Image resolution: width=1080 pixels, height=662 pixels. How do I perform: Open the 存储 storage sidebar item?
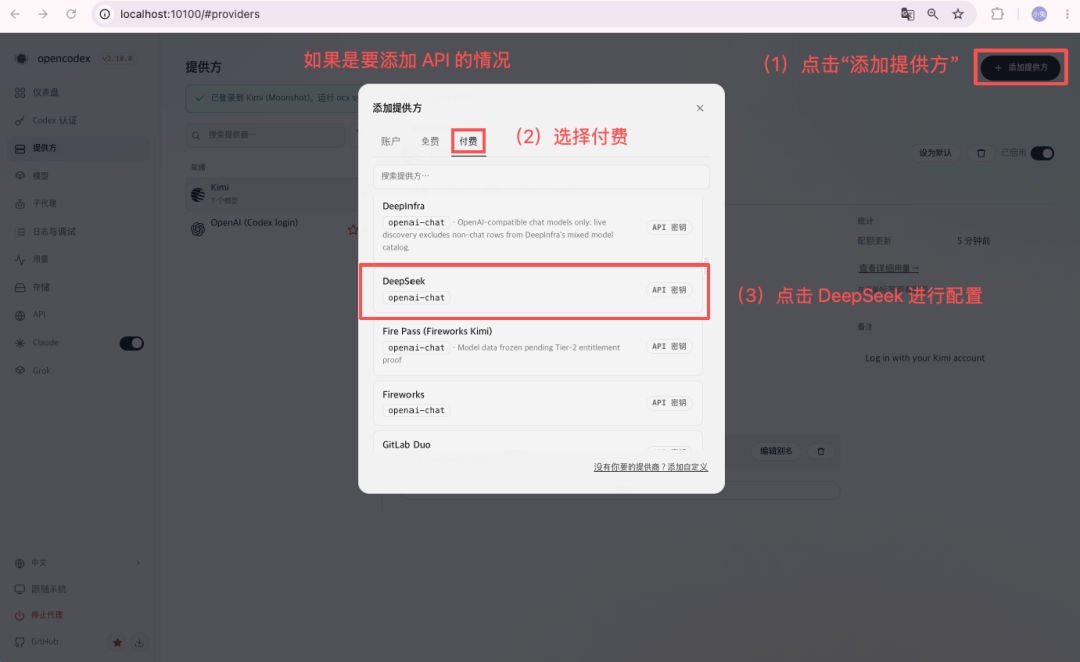point(78,287)
